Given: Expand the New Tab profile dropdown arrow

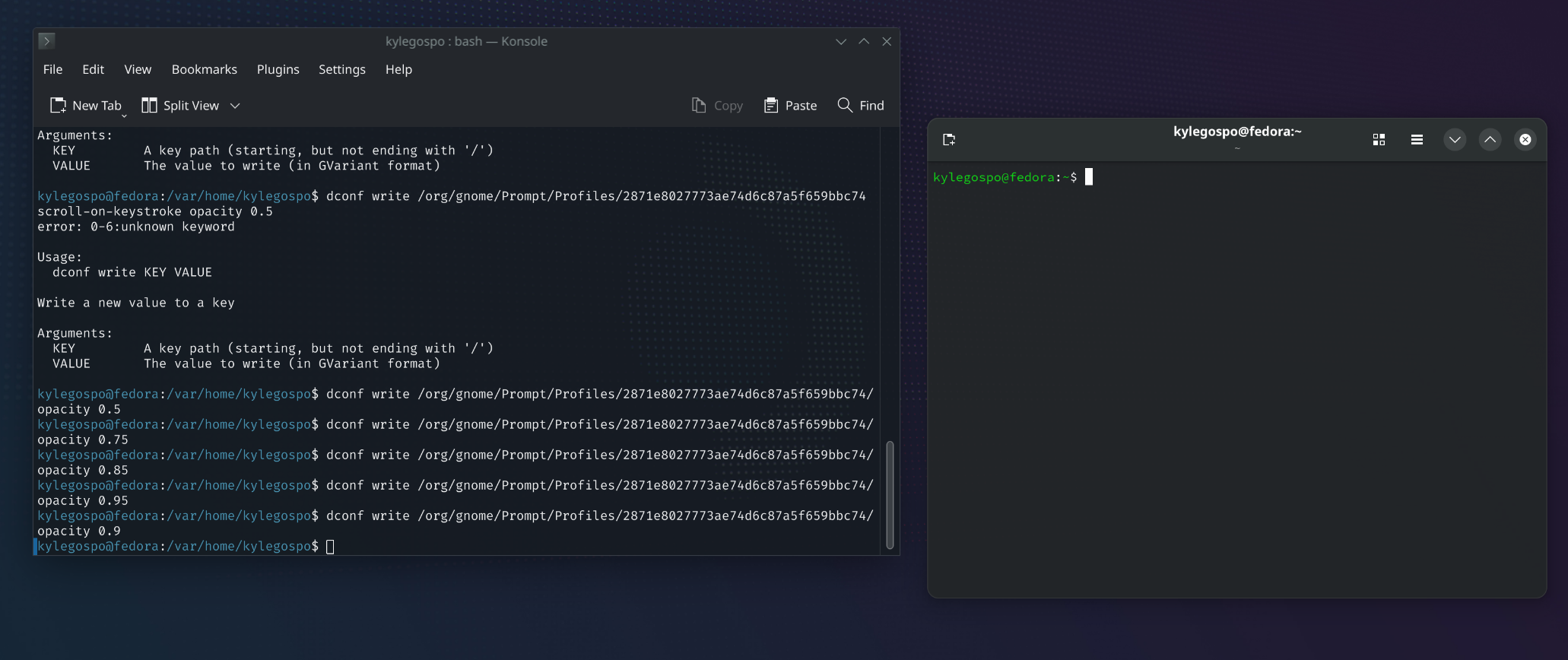Looking at the screenshot, I should point(124,116).
